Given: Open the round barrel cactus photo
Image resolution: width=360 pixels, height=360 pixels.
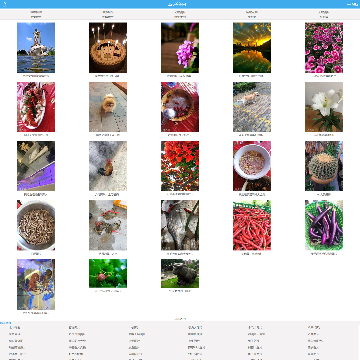Looking at the screenshot, I should 324,166.
